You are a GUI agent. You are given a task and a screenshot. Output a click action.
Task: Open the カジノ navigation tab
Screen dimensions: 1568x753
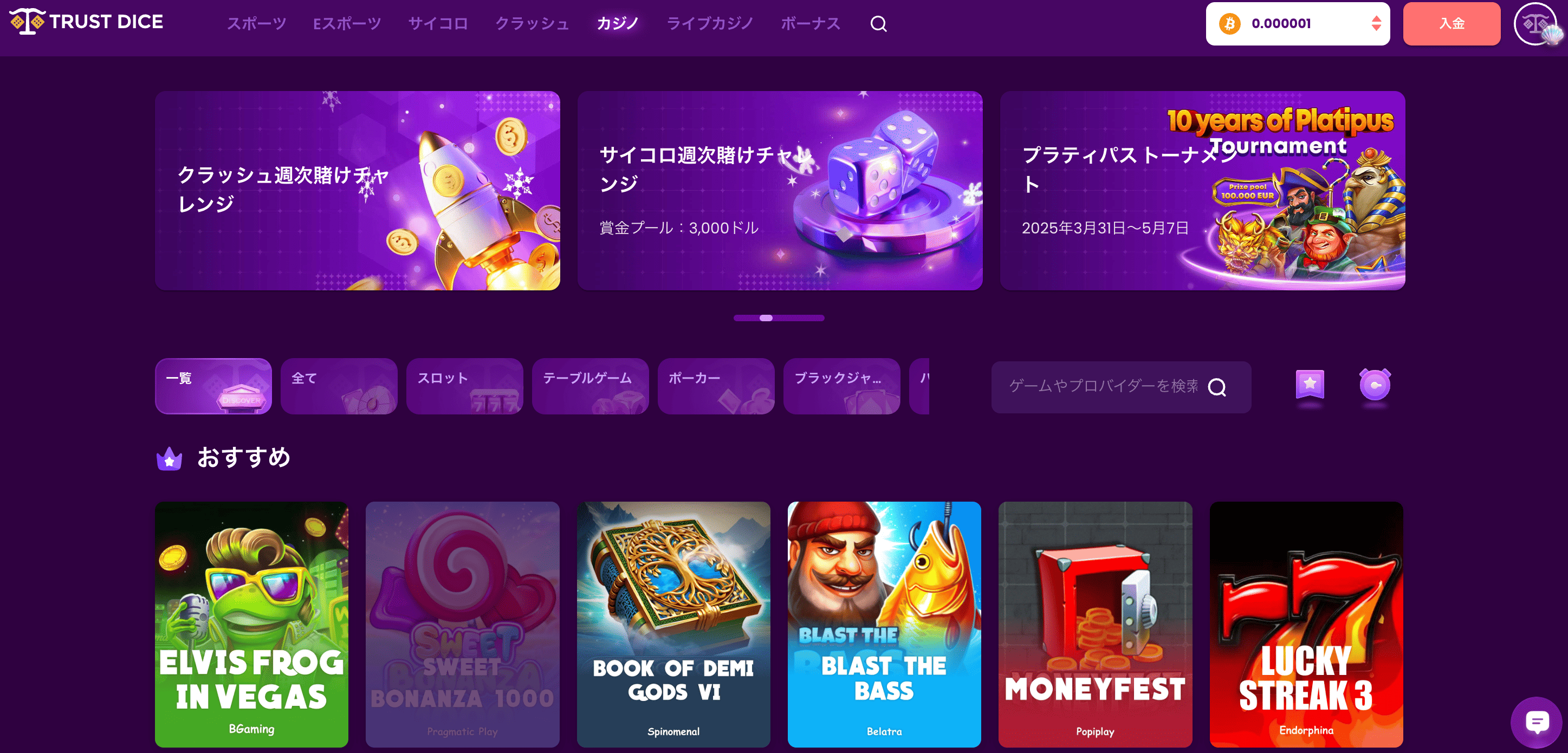pyautogui.click(x=617, y=24)
